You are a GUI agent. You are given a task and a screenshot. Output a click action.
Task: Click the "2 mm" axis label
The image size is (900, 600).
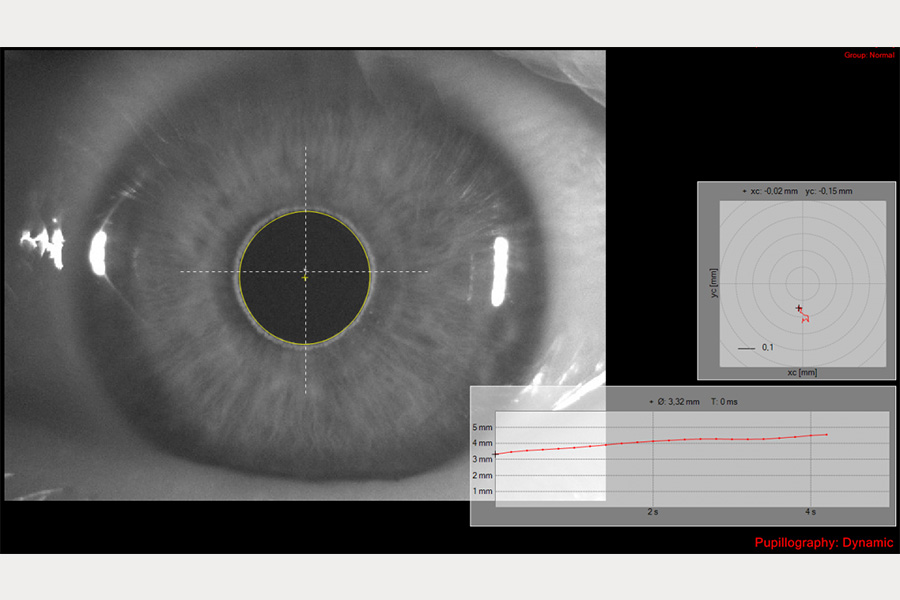coord(482,475)
